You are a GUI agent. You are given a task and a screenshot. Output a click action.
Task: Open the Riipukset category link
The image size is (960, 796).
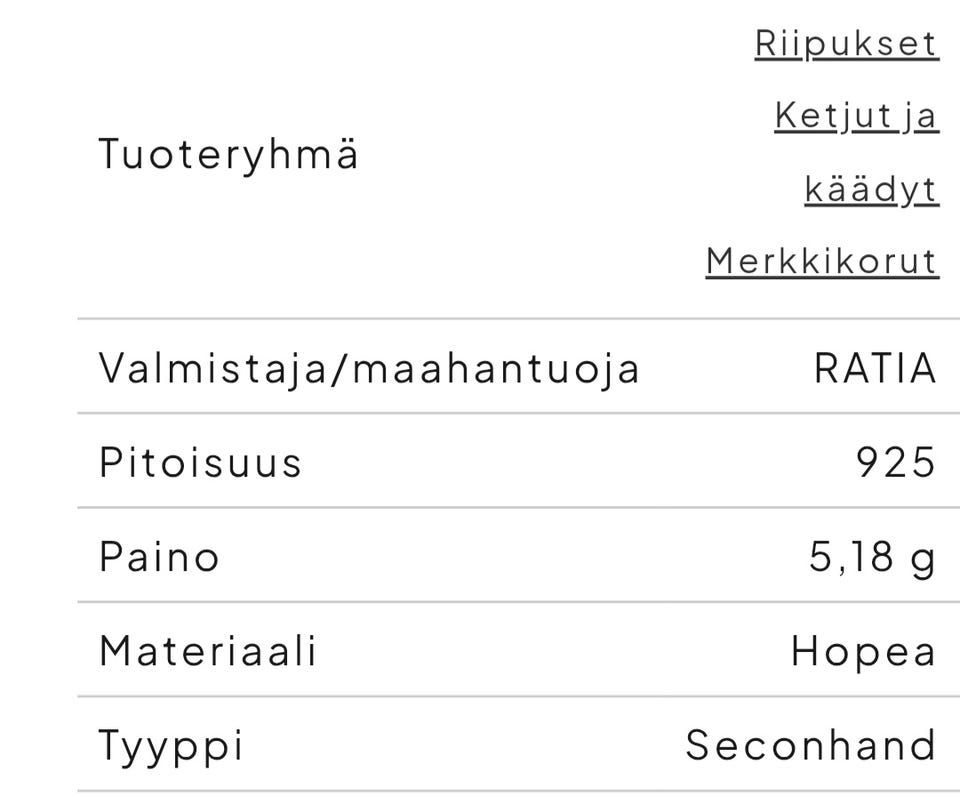845,44
